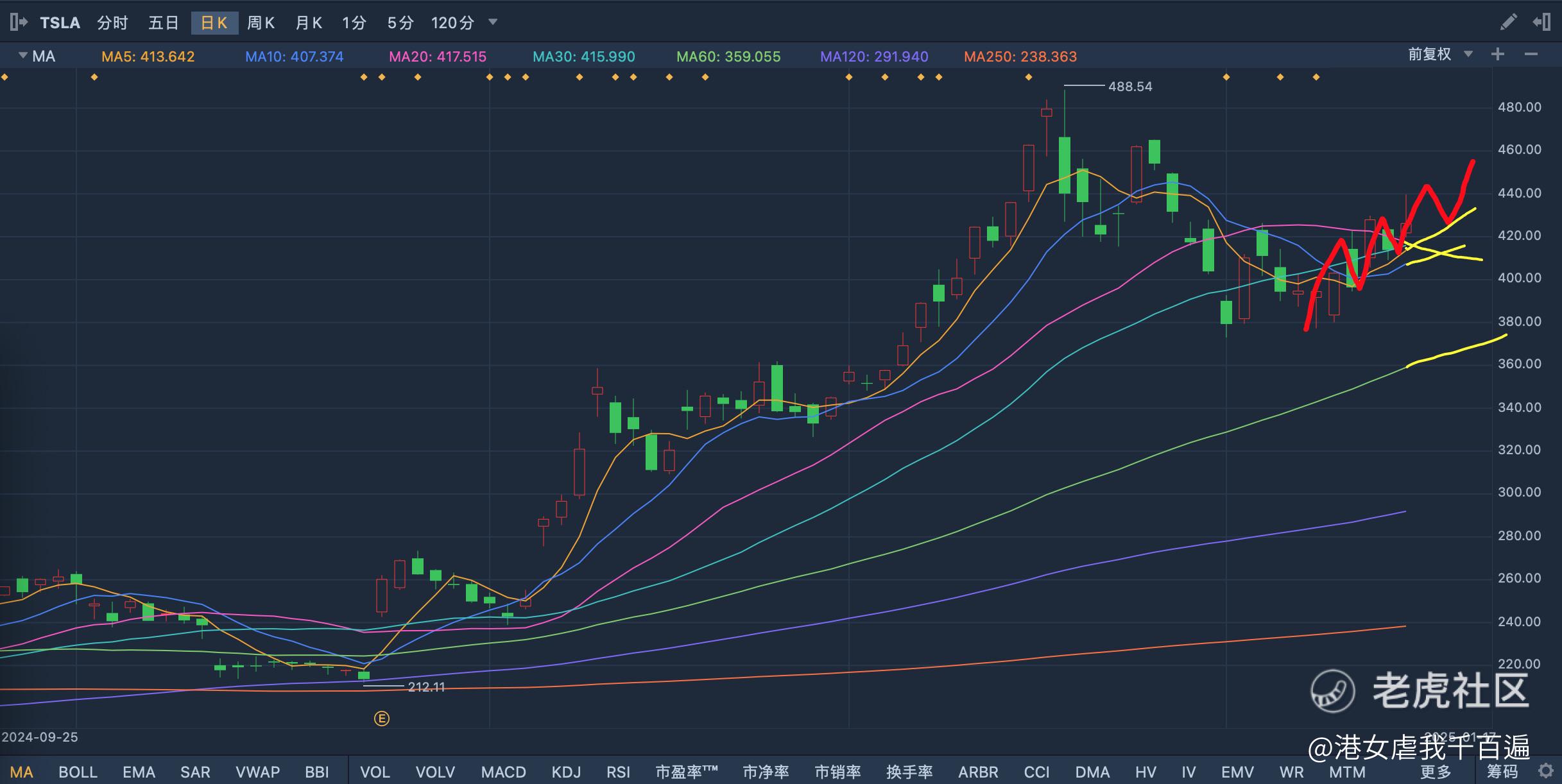Select the MTM indicator

click(1347, 772)
